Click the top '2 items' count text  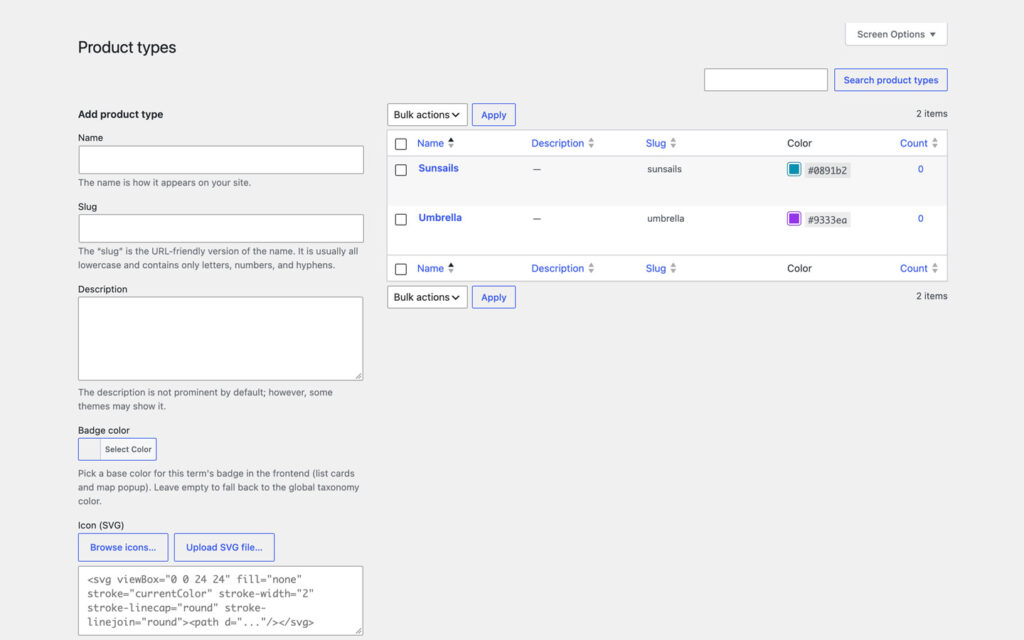[931, 114]
